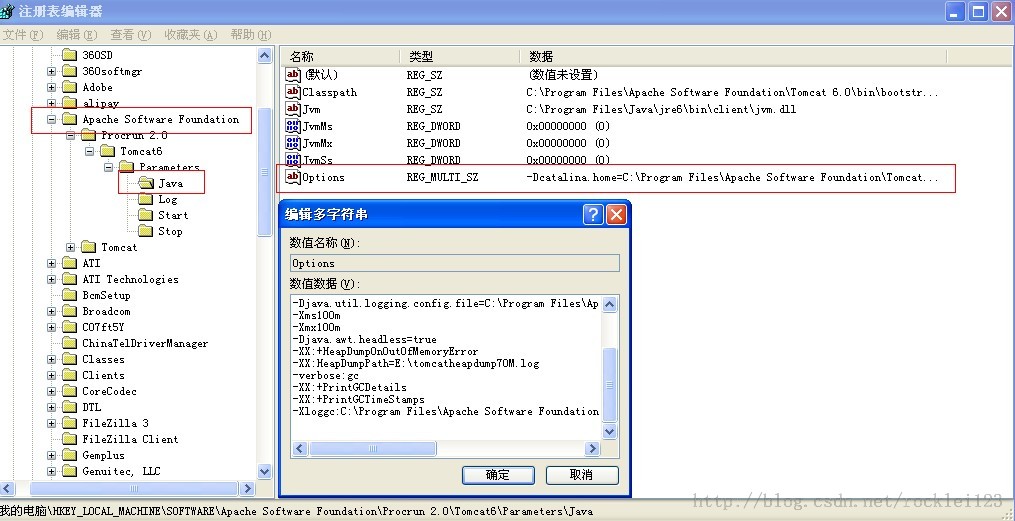Screen dimensions: 1015x521
Task: Collapse the Parameters key
Action: point(108,167)
